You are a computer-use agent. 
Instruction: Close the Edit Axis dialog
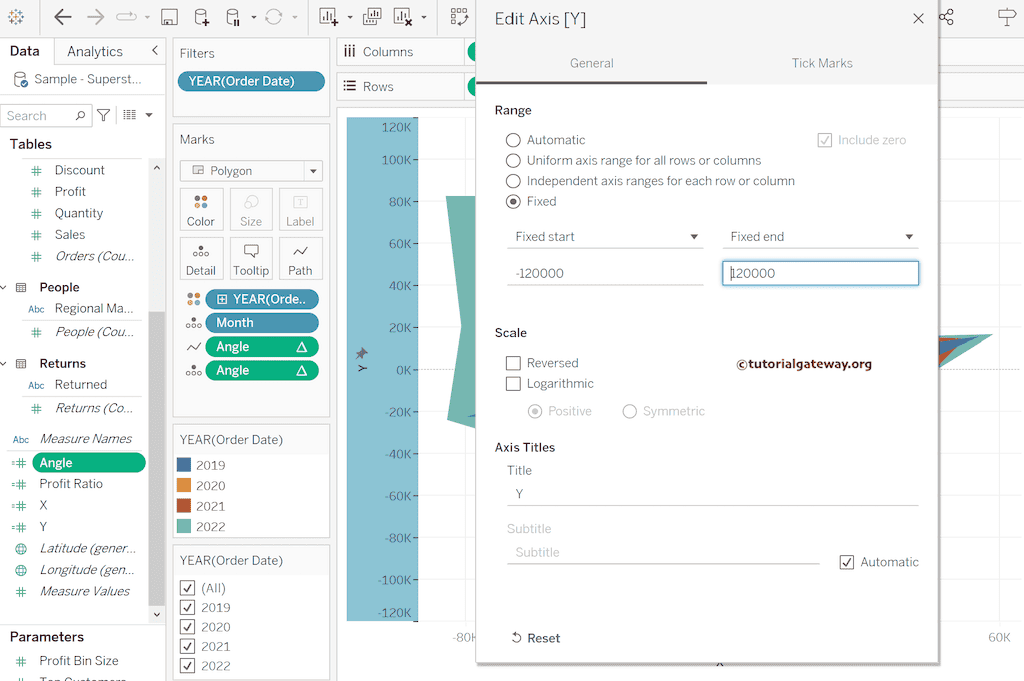918,18
